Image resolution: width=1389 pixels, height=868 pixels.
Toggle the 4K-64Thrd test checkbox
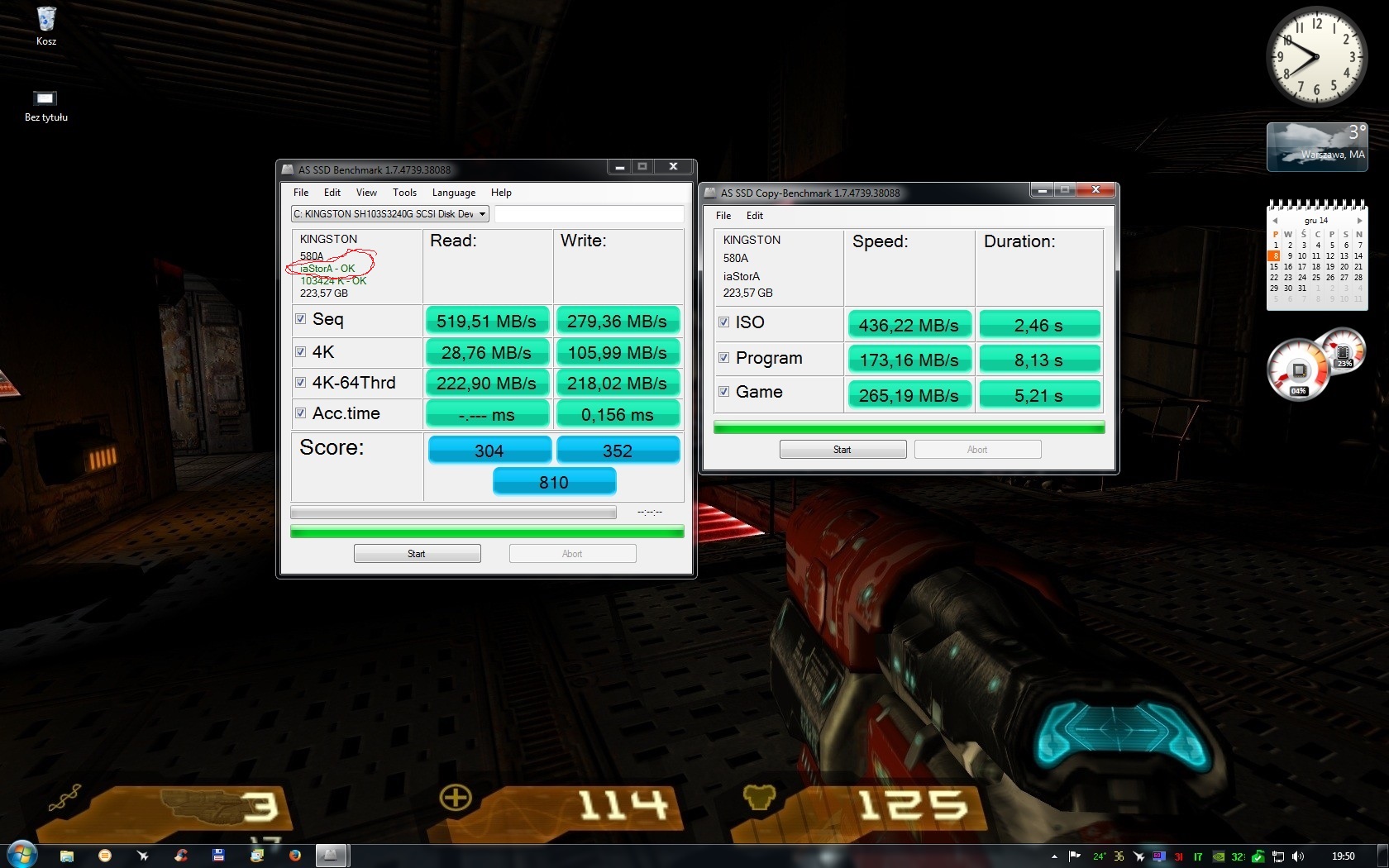click(x=300, y=382)
